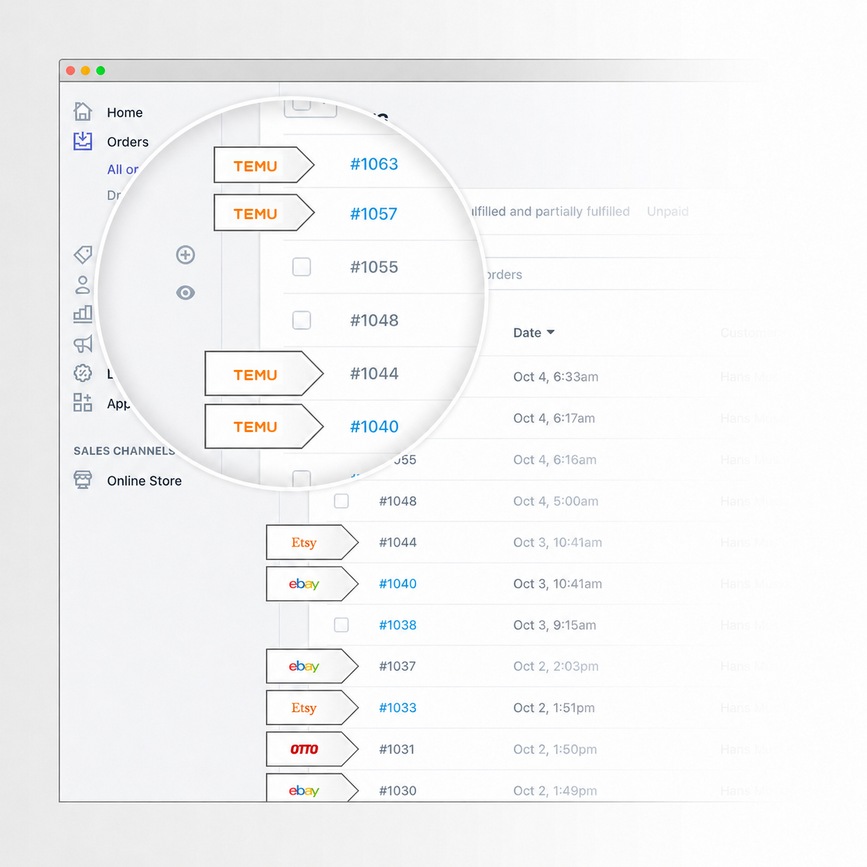Image resolution: width=867 pixels, height=867 pixels.
Task: Click the ebay tag on the Oct 3 #1040 row
Action: (x=312, y=584)
